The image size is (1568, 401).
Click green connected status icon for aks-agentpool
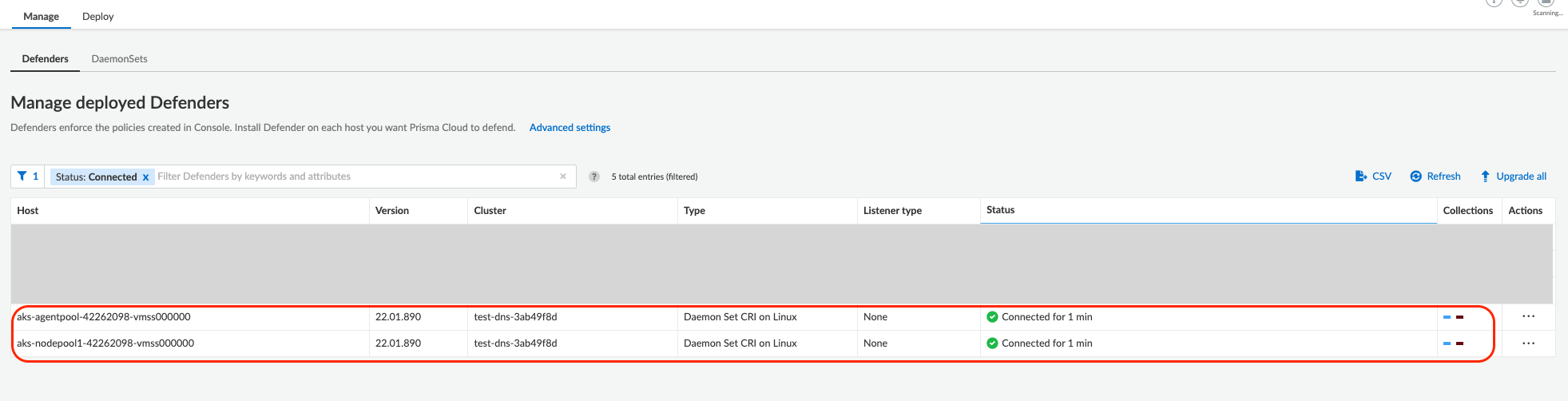tap(992, 317)
